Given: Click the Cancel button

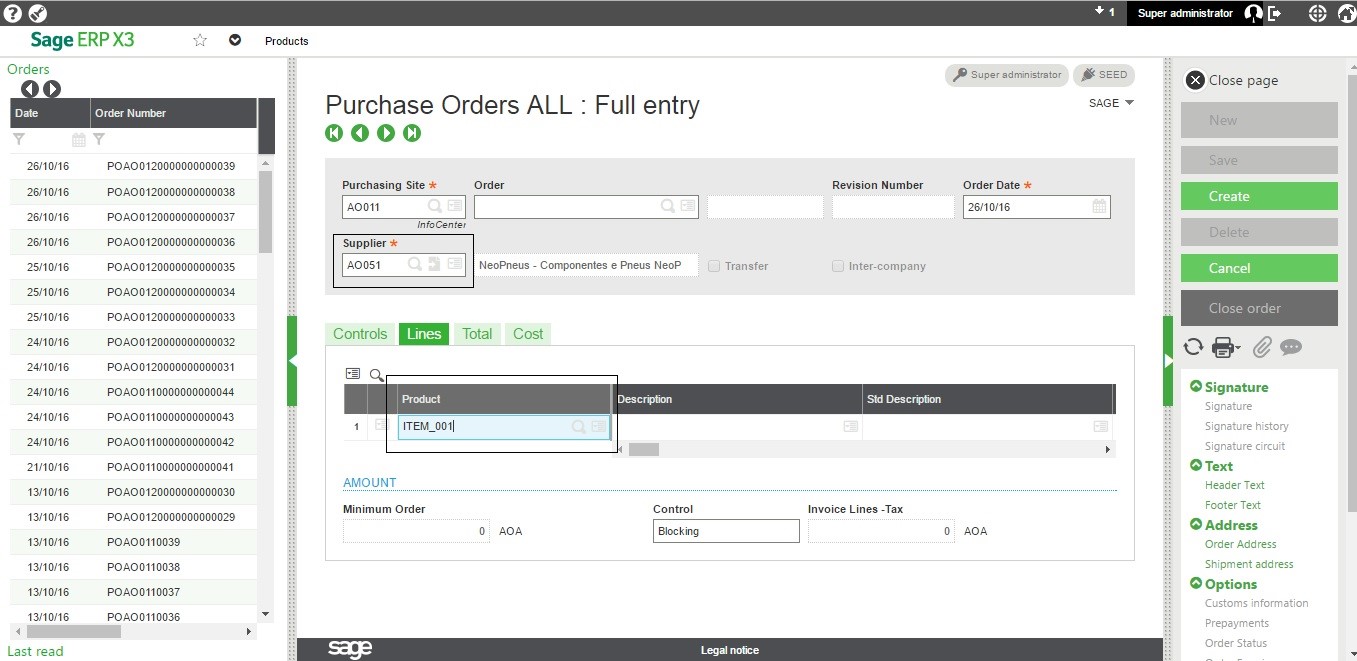Looking at the screenshot, I should tap(1259, 268).
